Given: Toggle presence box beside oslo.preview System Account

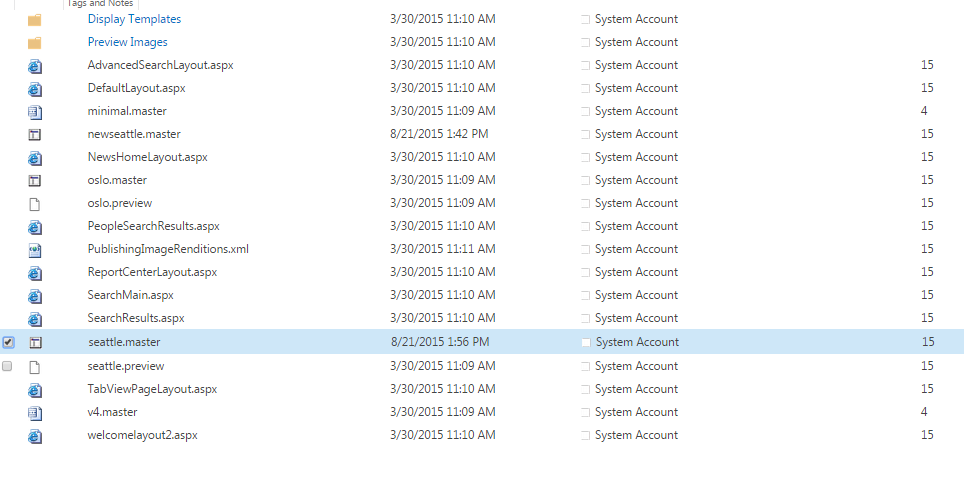Looking at the screenshot, I should pos(585,204).
